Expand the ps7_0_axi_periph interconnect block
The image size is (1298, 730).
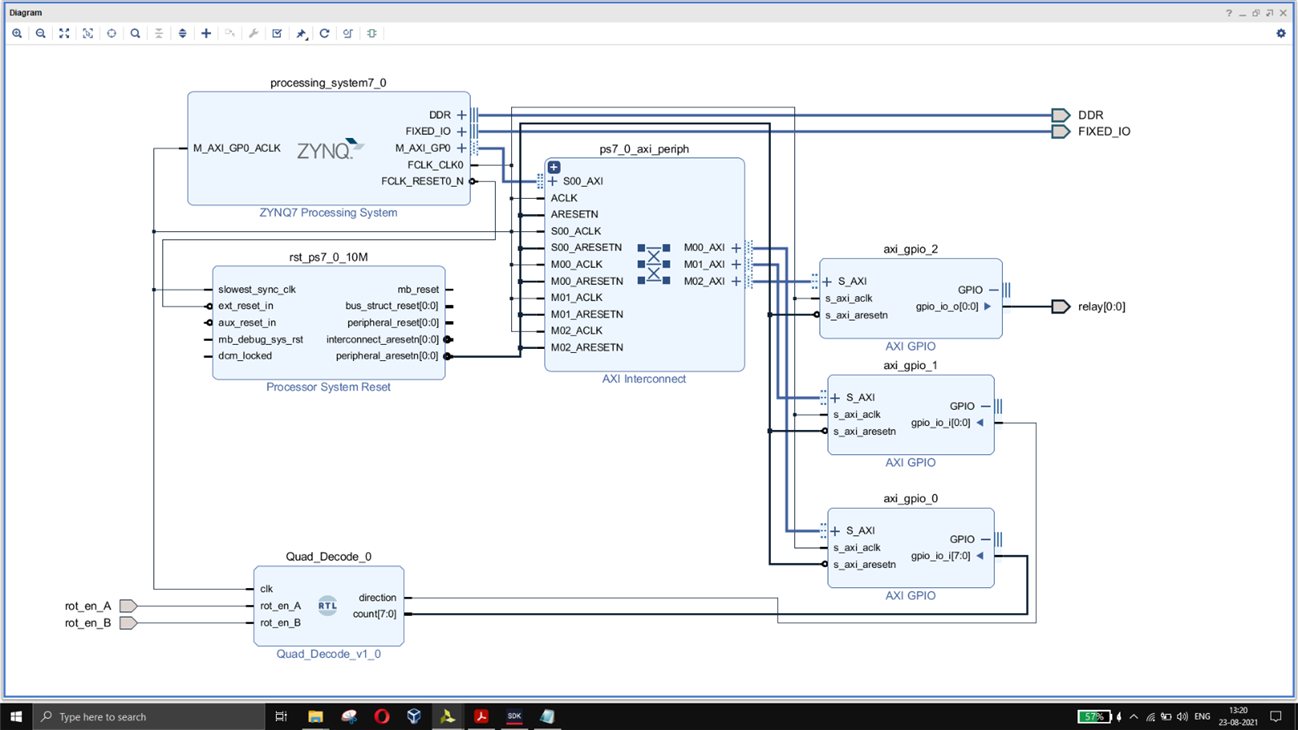(x=554, y=167)
